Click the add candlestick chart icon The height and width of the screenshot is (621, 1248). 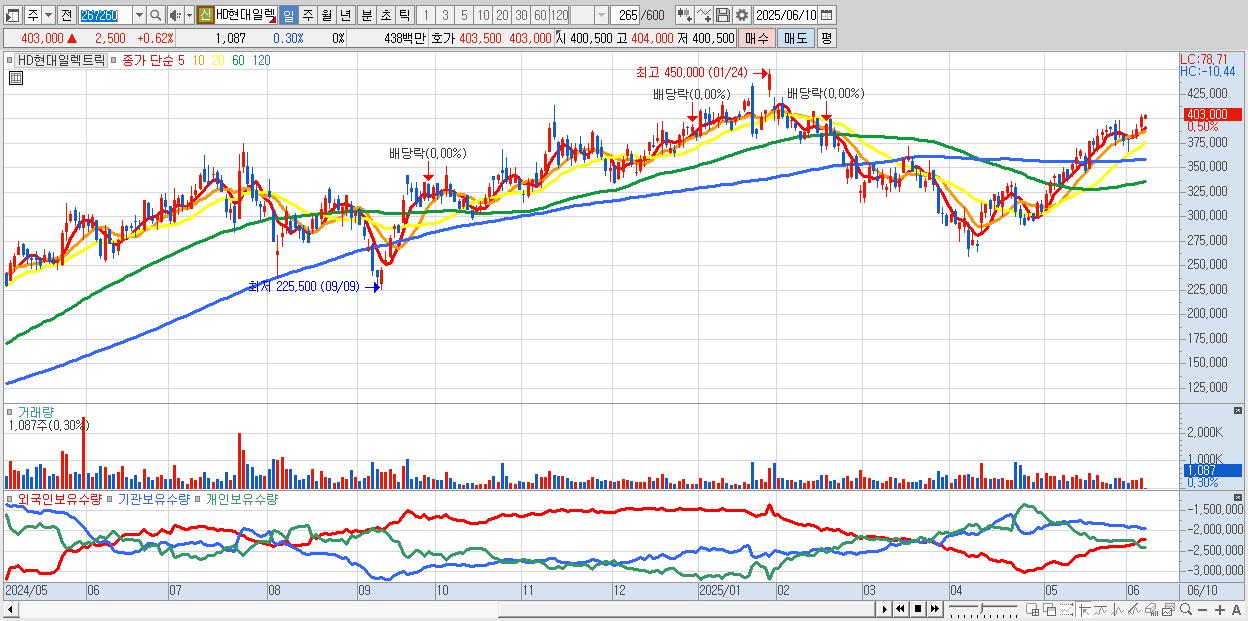coord(685,15)
